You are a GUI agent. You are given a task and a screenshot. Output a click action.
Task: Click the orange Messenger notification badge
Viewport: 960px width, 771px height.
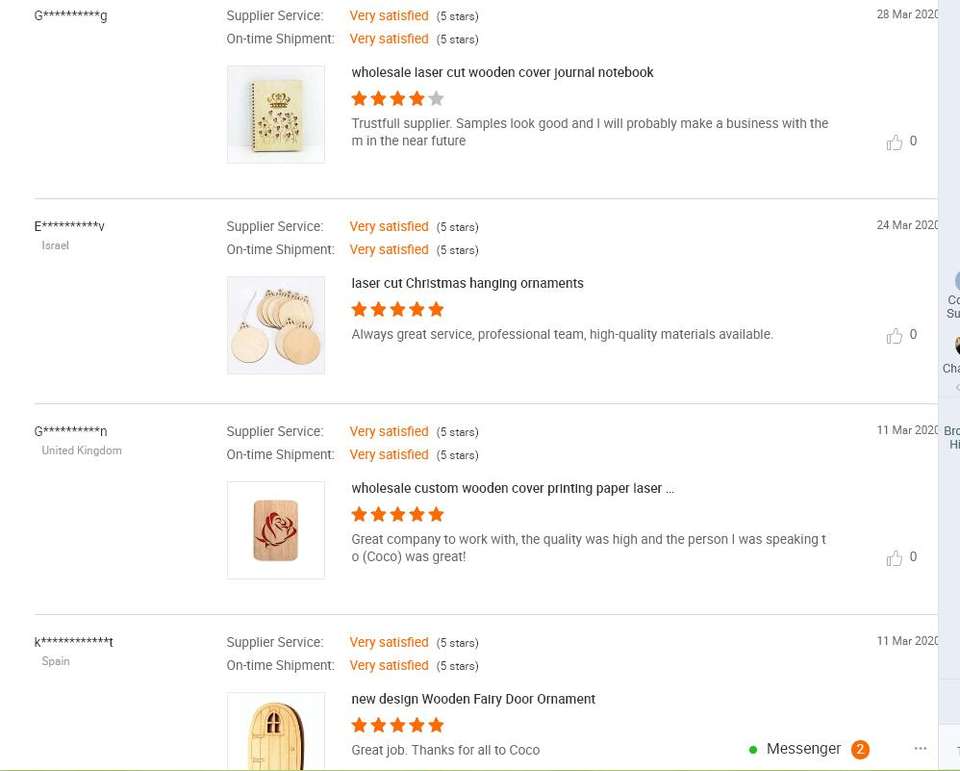click(x=860, y=749)
